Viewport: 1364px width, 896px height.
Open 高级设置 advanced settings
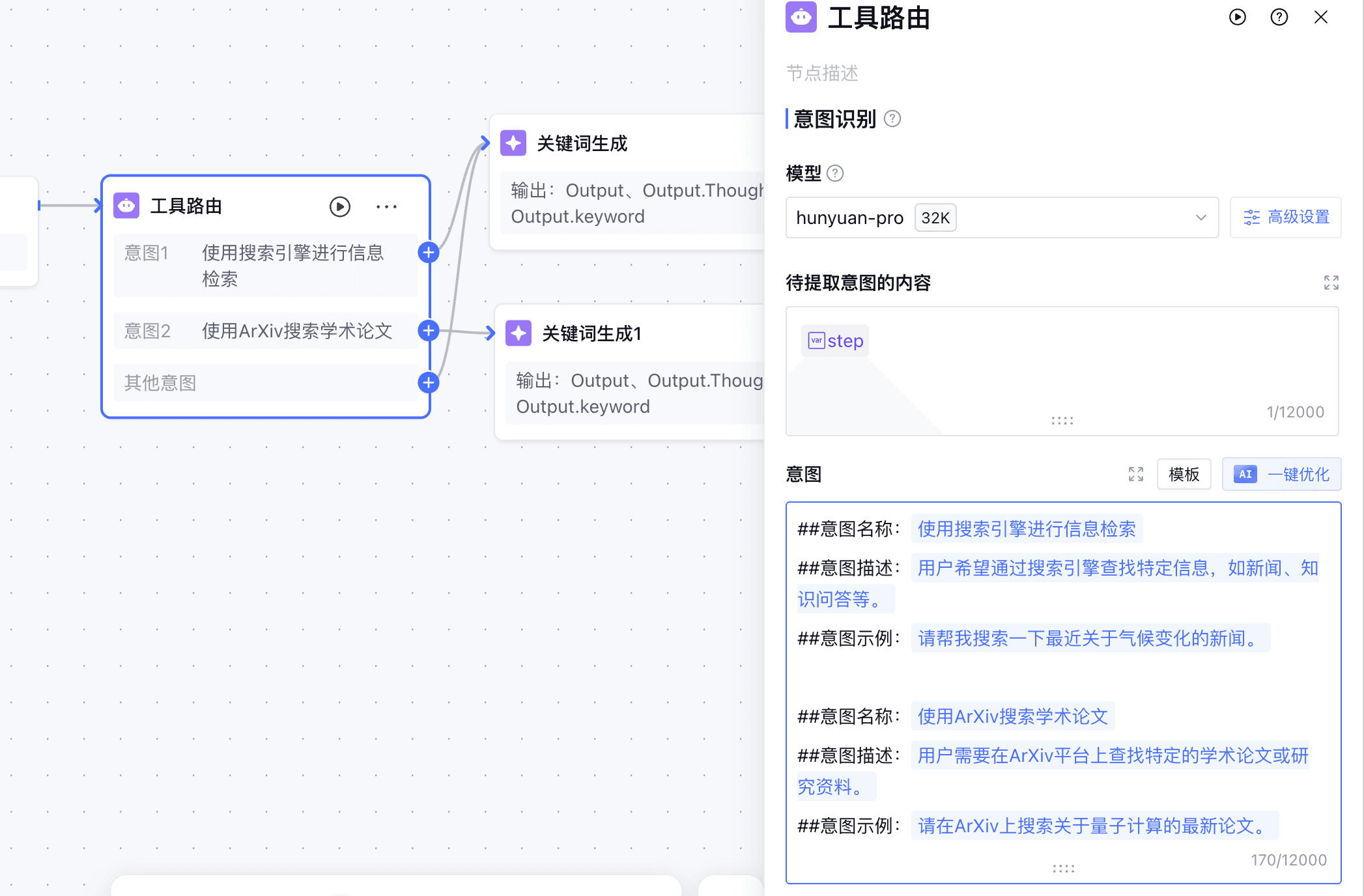[x=1285, y=217]
